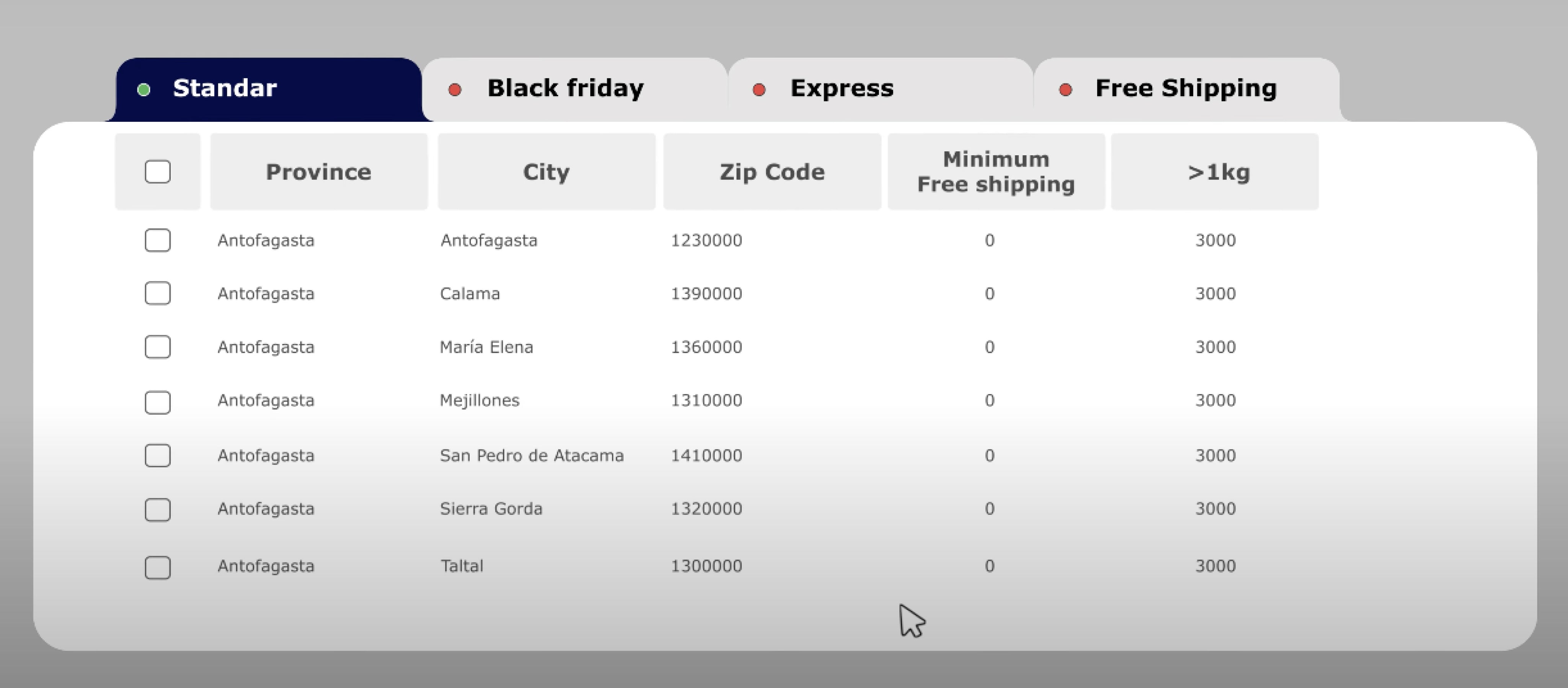
Task: Click the City column header
Action: [x=546, y=172]
